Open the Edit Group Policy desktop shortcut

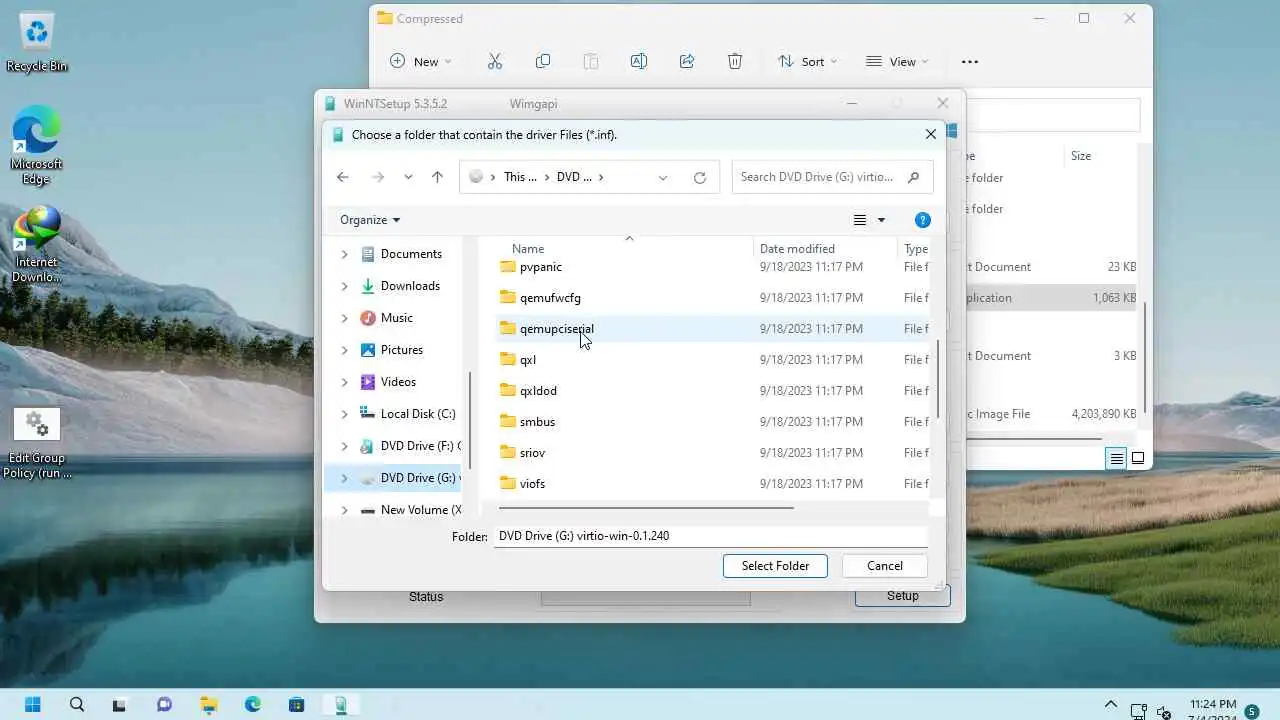click(37, 443)
